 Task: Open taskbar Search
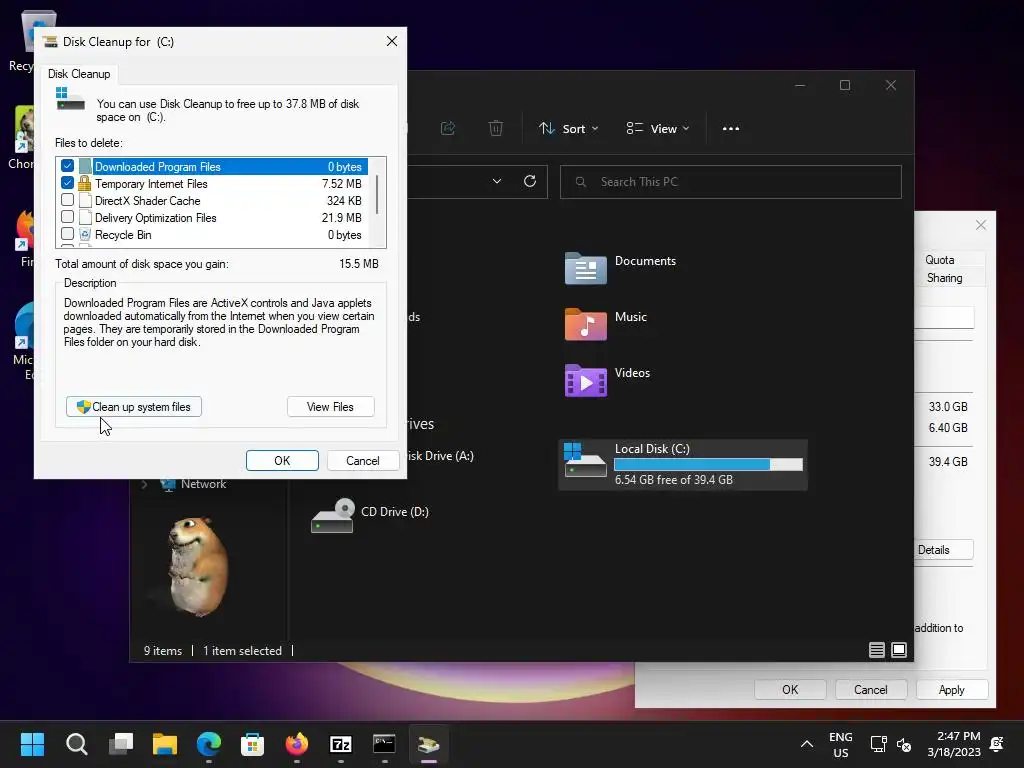pyautogui.click(x=76, y=744)
